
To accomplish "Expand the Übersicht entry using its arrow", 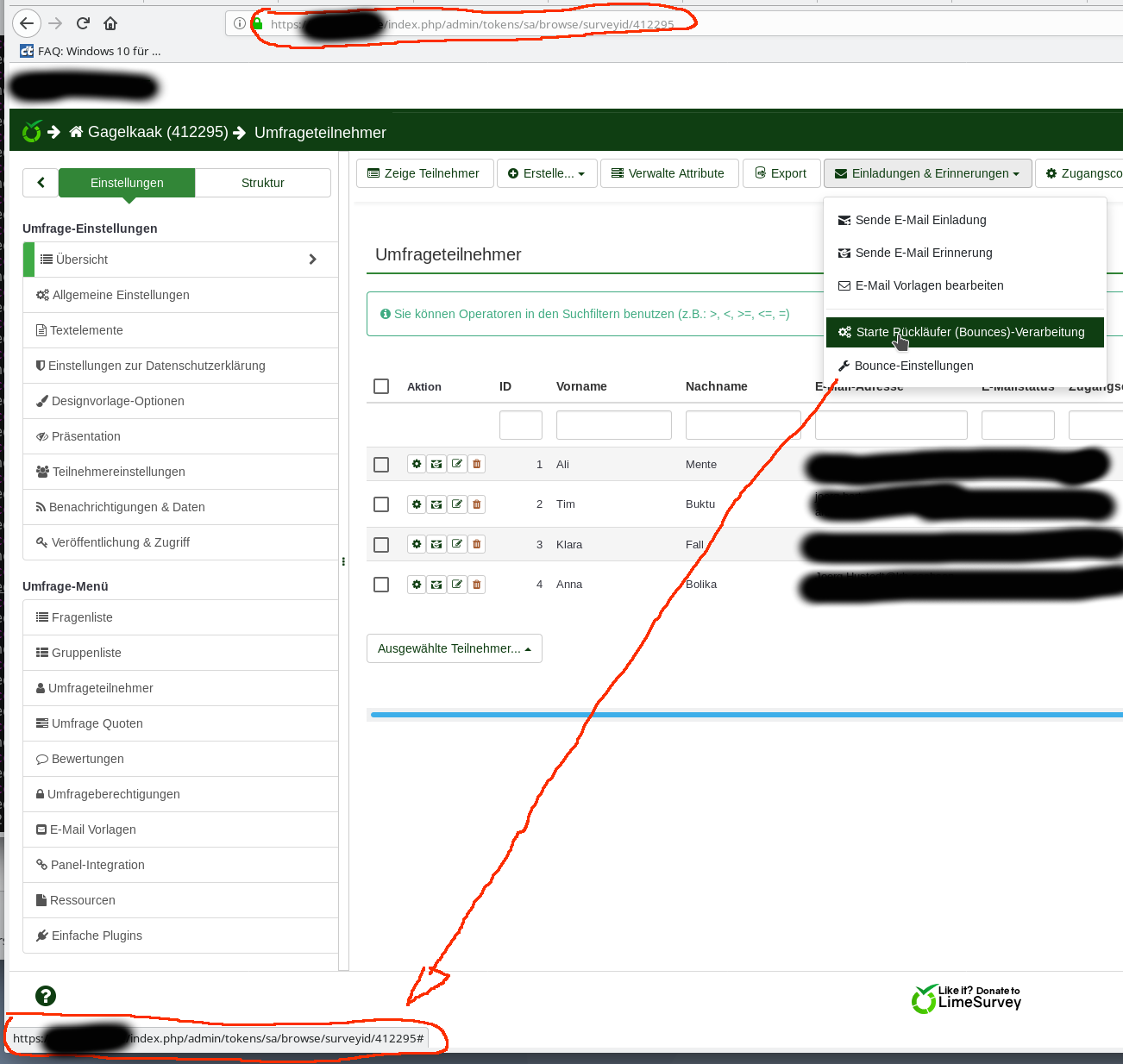I will [312, 260].
